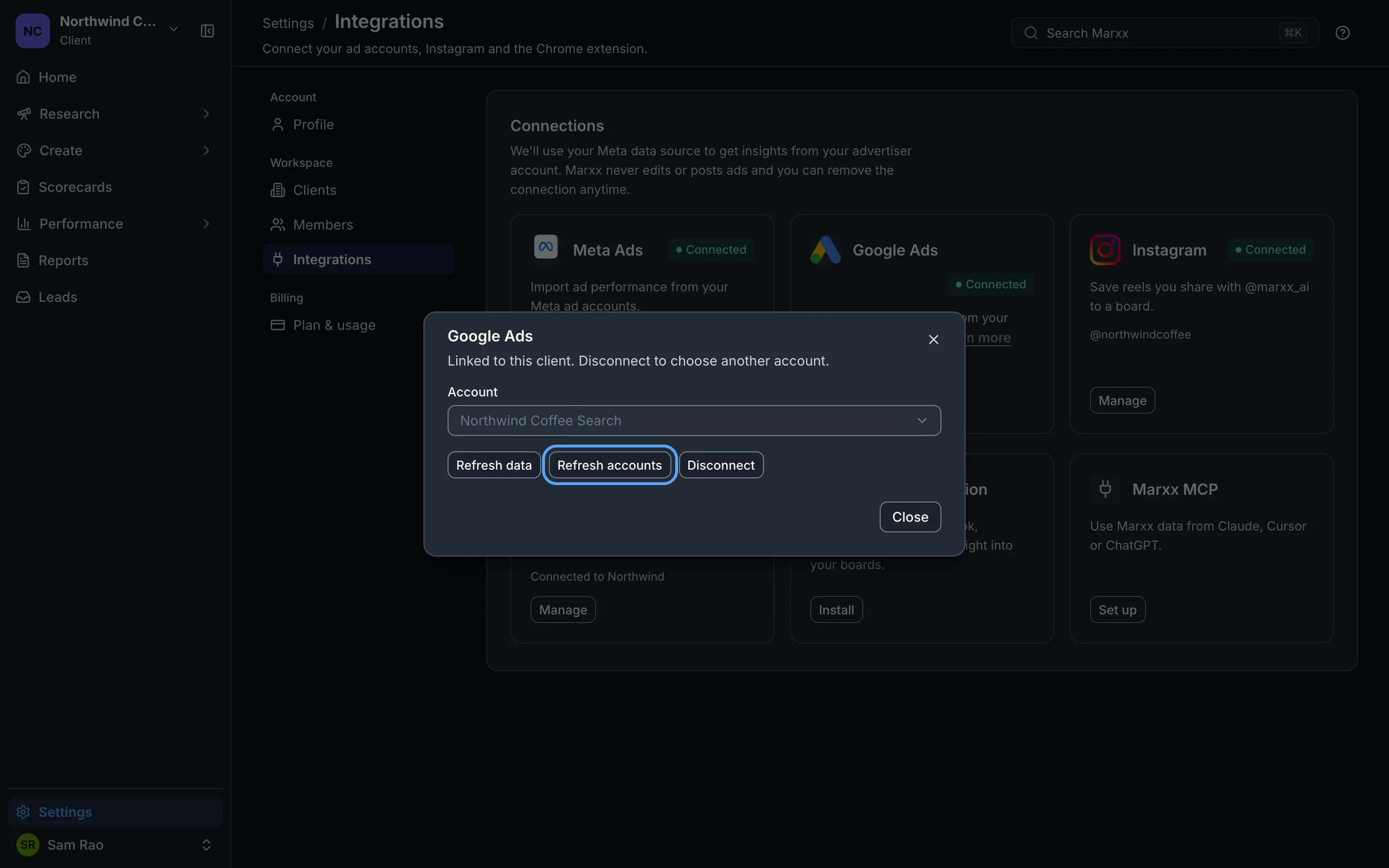
Task: Click the Settings breadcrumb link
Action: point(288,23)
